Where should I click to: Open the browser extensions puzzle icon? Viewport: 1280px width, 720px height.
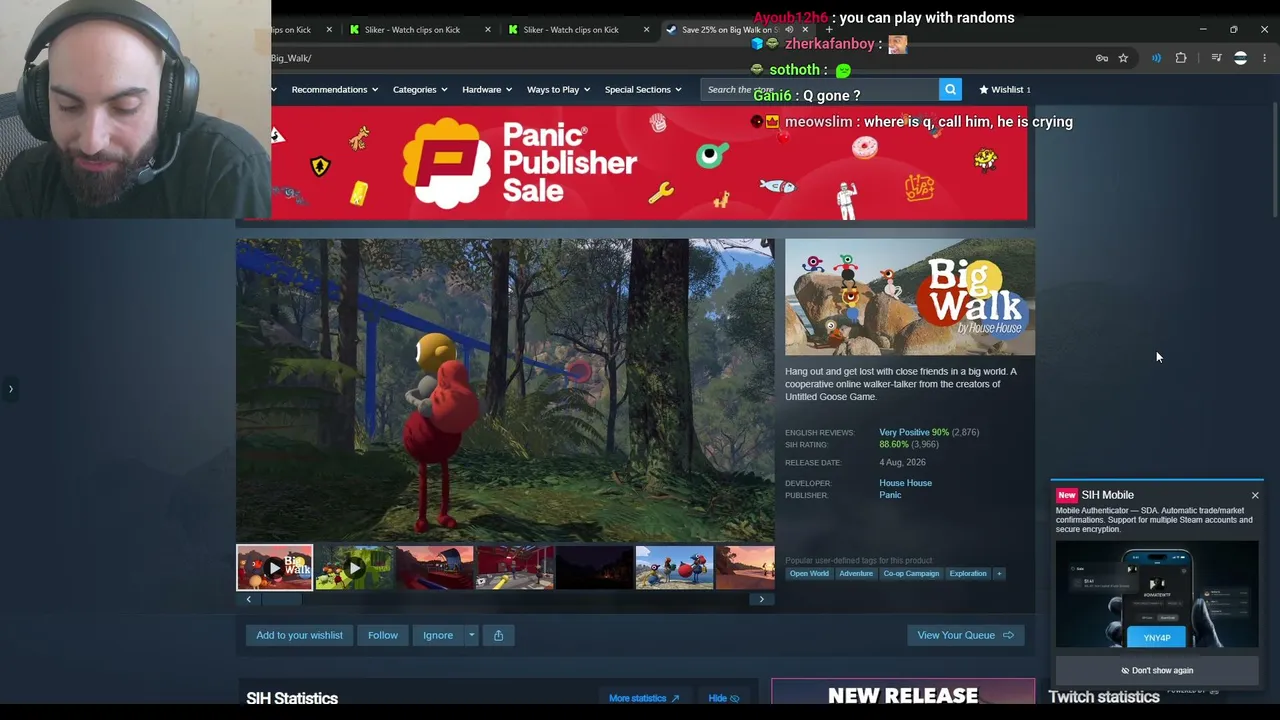[x=1181, y=58]
